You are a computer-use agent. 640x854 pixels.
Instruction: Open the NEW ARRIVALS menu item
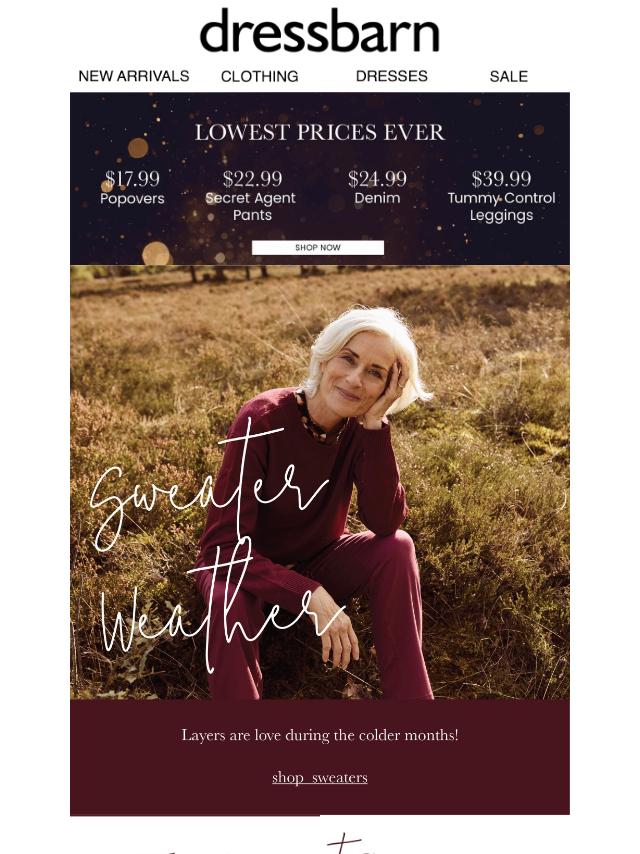pyautogui.click(x=134, y=76)
